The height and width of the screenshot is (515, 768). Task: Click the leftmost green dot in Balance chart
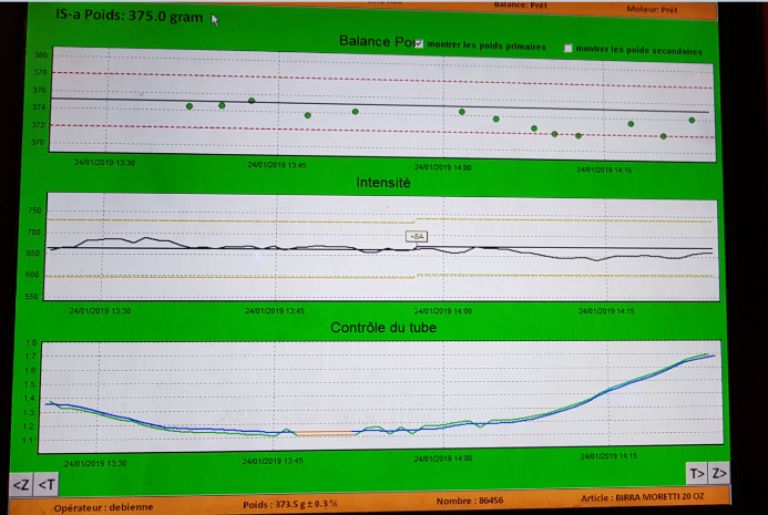coord(190,106)
